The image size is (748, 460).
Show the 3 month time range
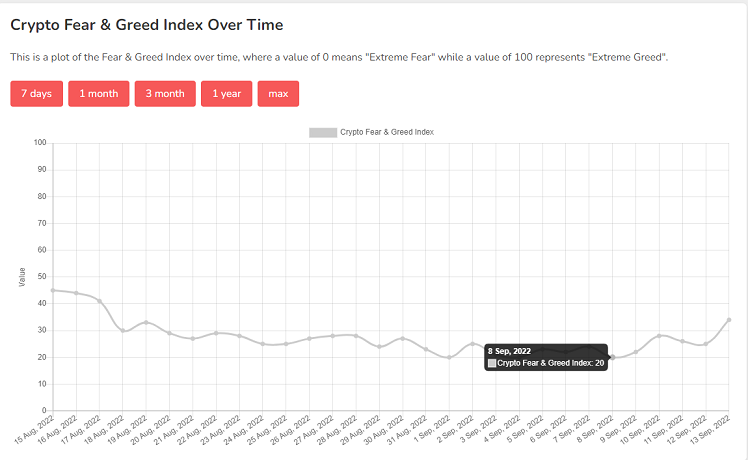click(165, 94)
